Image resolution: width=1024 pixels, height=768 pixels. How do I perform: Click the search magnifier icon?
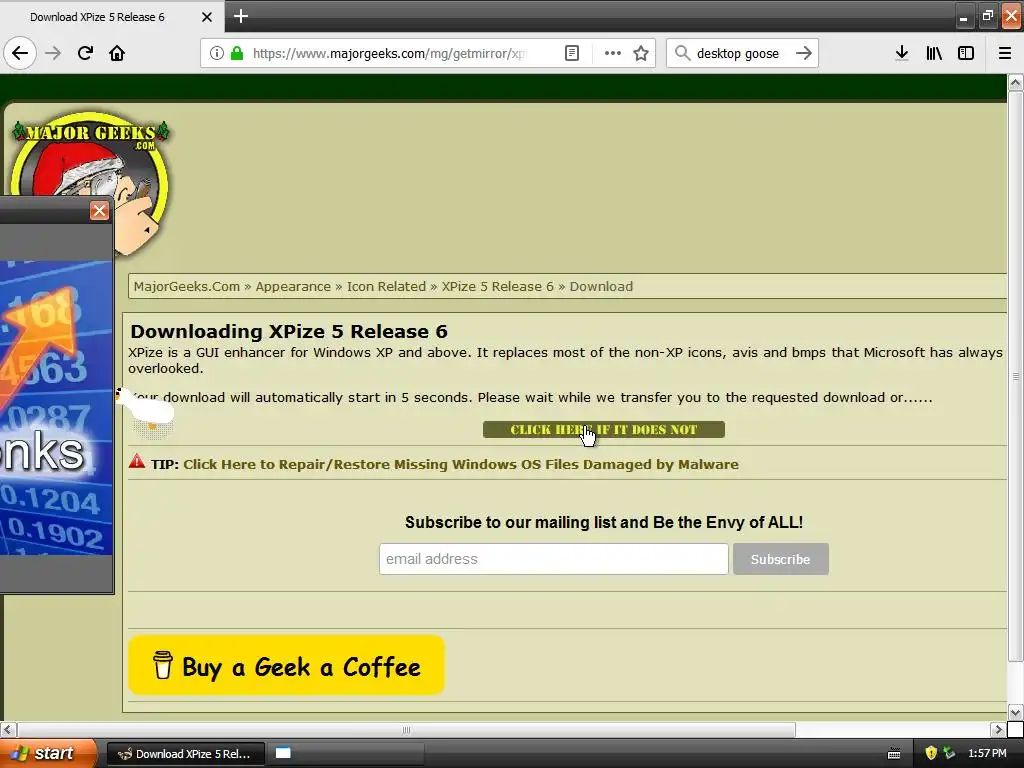[682, 53]
